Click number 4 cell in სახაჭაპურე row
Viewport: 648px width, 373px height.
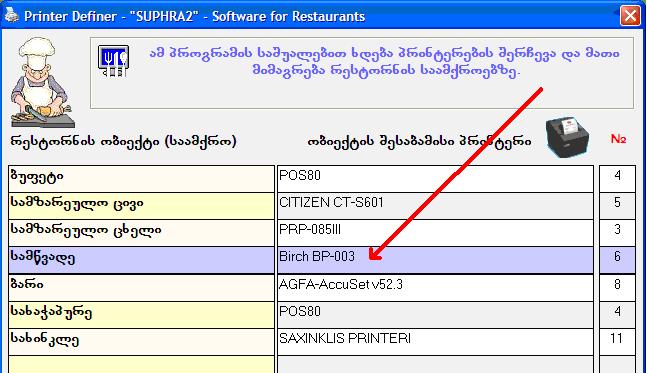coord(617,315)
